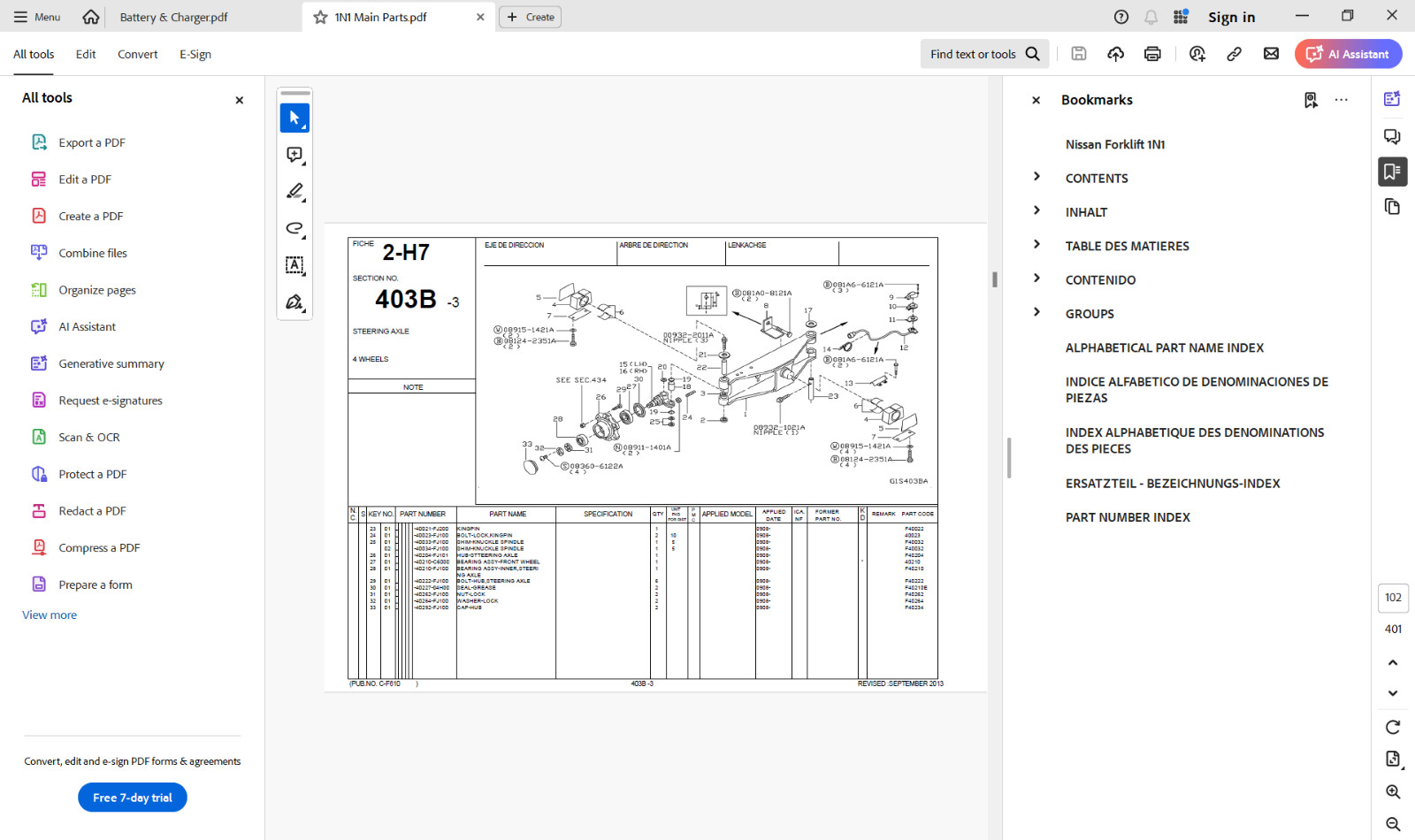
Task: Choose the Add text box tool
Action: click(x=294, y=265)
